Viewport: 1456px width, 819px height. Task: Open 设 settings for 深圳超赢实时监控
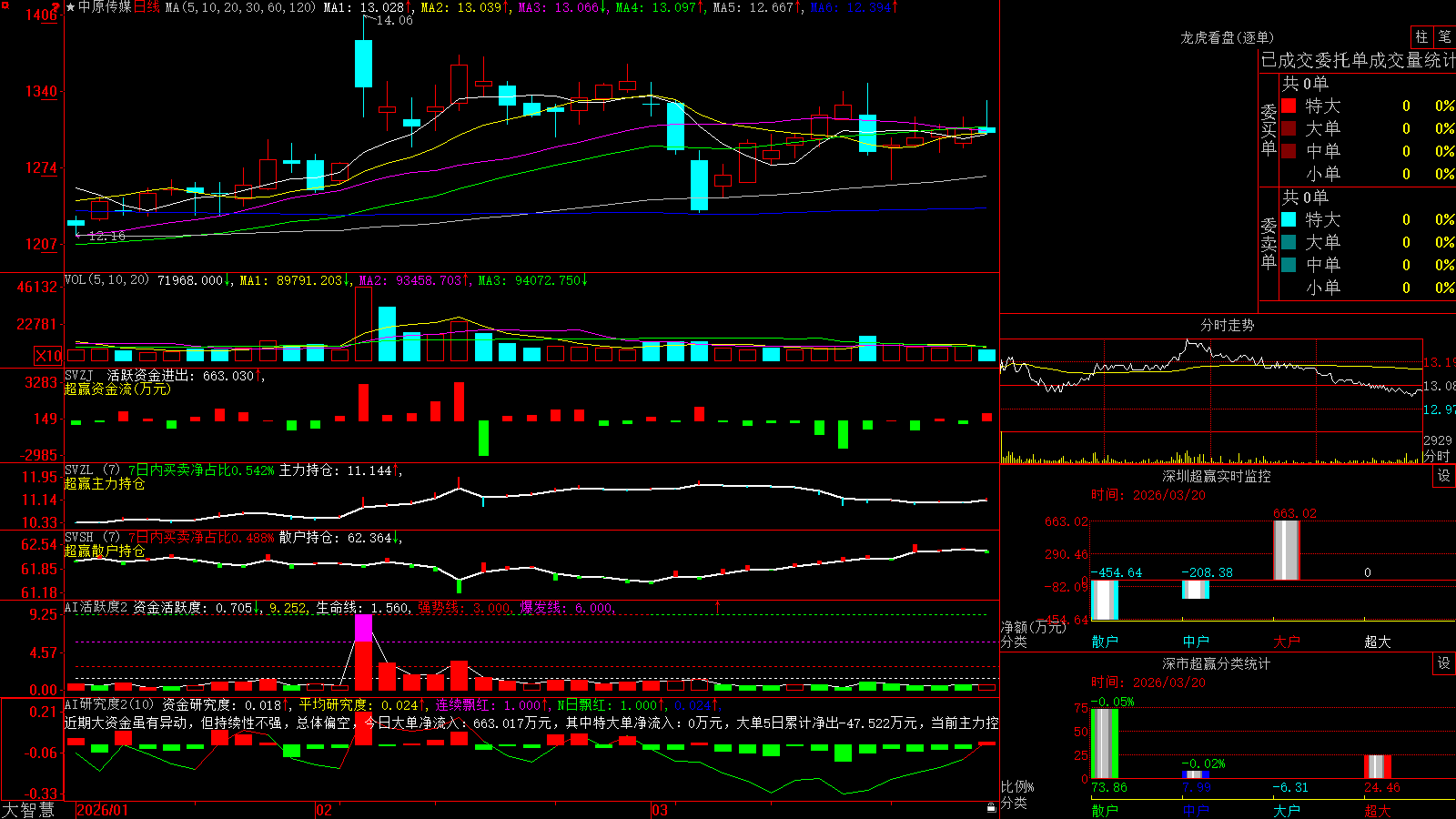coord(1444,476)
